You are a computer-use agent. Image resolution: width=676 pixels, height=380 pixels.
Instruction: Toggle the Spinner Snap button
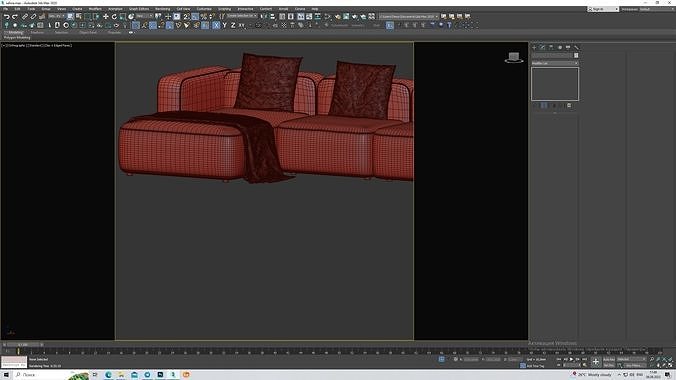coord(212,16)
